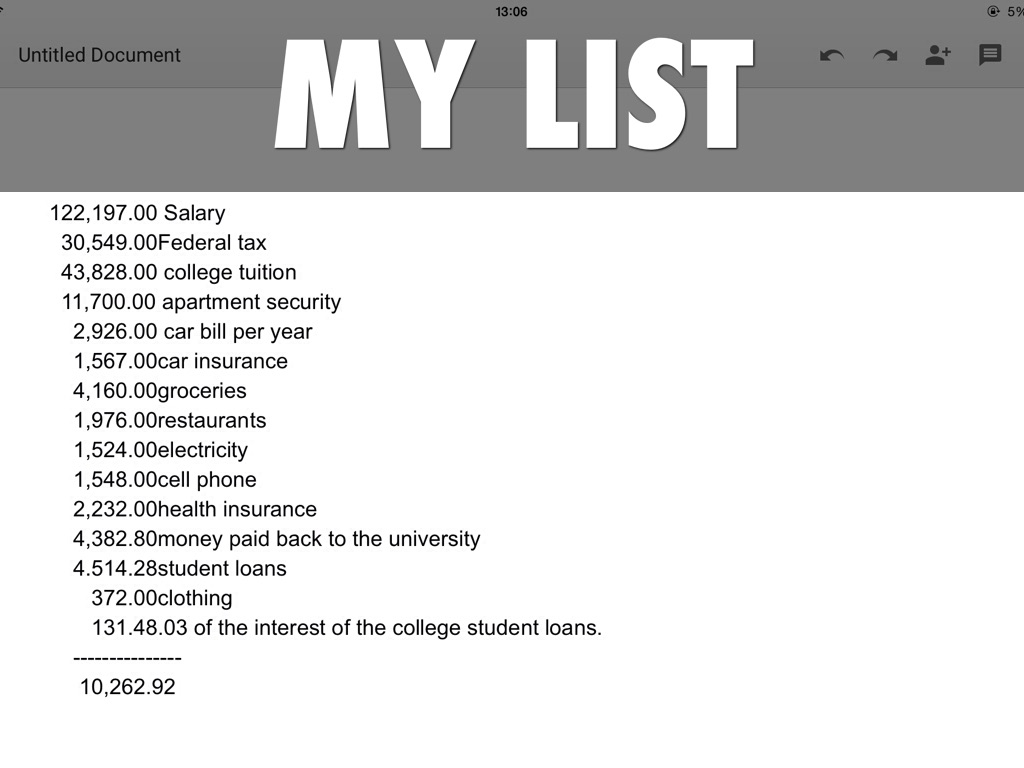Image resolution: width=1024 pixels, height=768 pixels.
Task: Tap the 13:06 clock in status bar
Action: (x=511, y=12)
